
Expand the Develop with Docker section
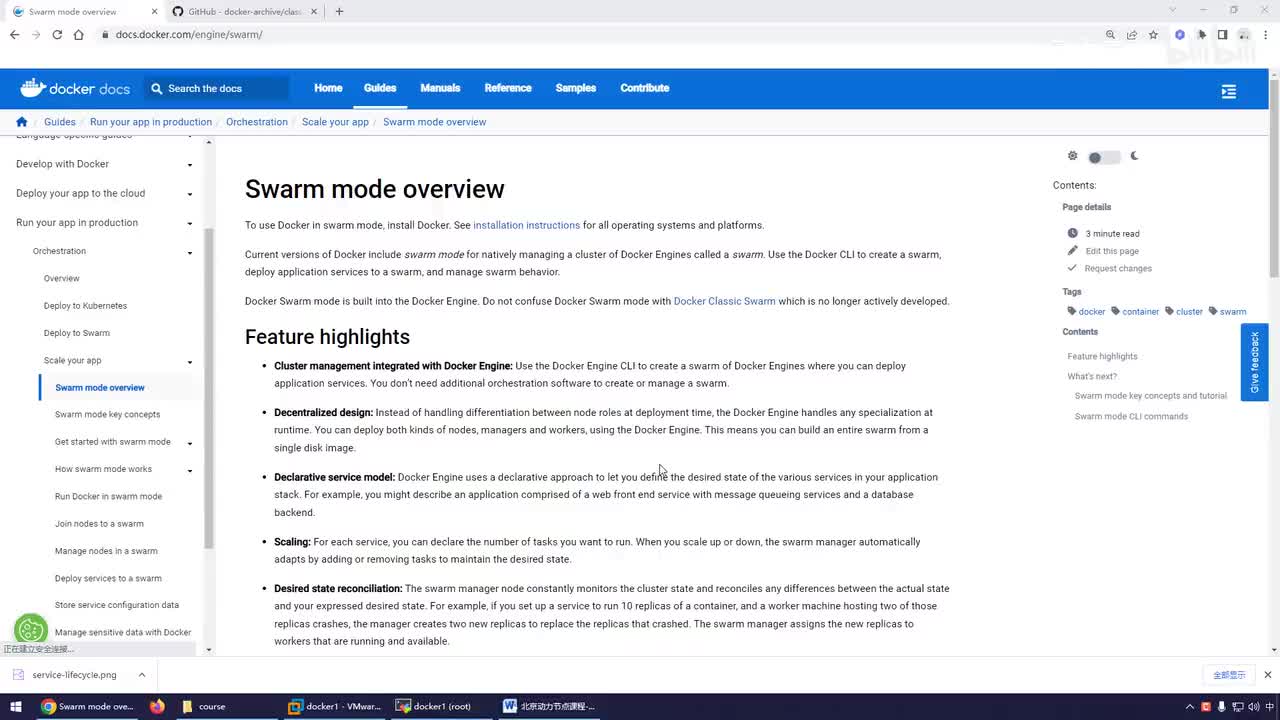(190, 165)
